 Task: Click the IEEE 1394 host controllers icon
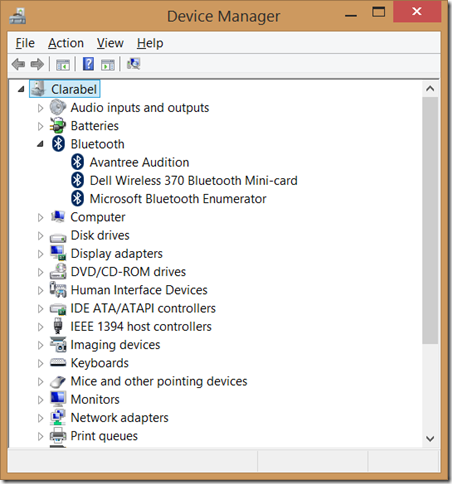click(58, 326)
